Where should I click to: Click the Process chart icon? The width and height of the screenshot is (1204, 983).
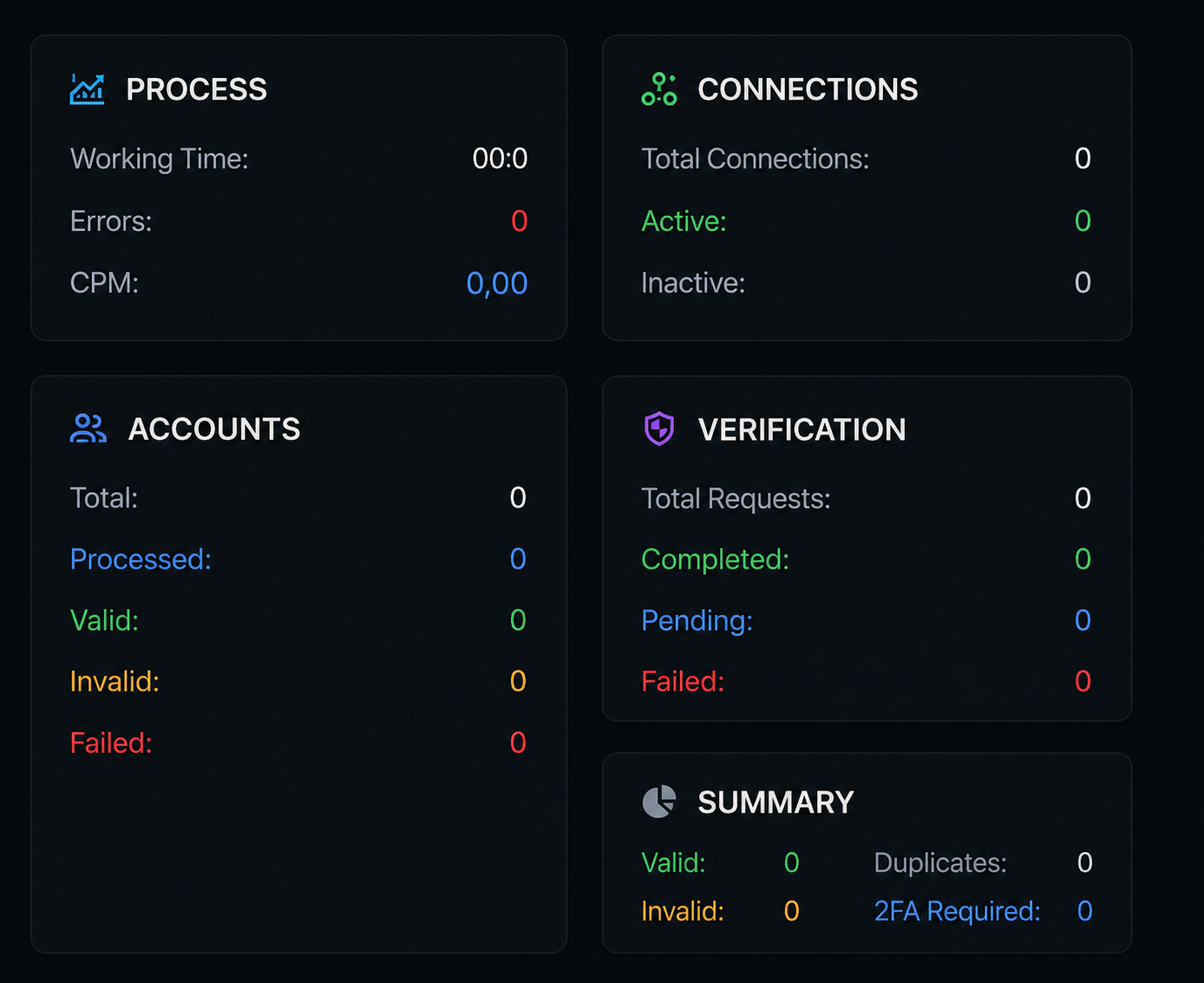pyautogui.click(x=87, y=89)
